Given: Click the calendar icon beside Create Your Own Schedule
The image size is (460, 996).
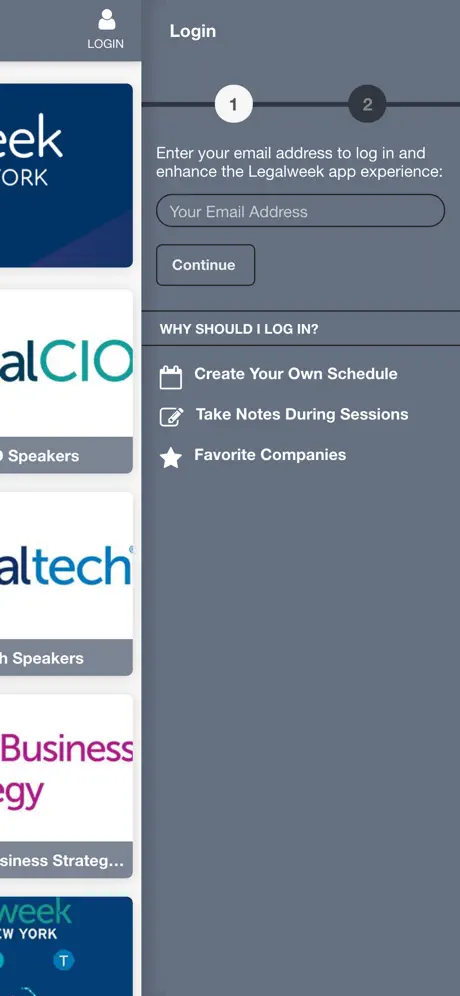Looking at the screenshot, I should click(x=171, y=377).
